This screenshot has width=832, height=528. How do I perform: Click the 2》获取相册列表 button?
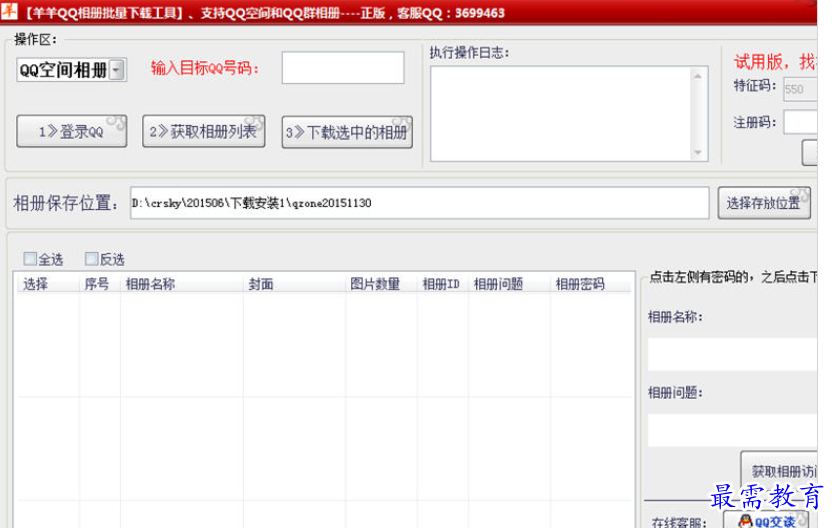pyautogui.click(x=204, y=131)
